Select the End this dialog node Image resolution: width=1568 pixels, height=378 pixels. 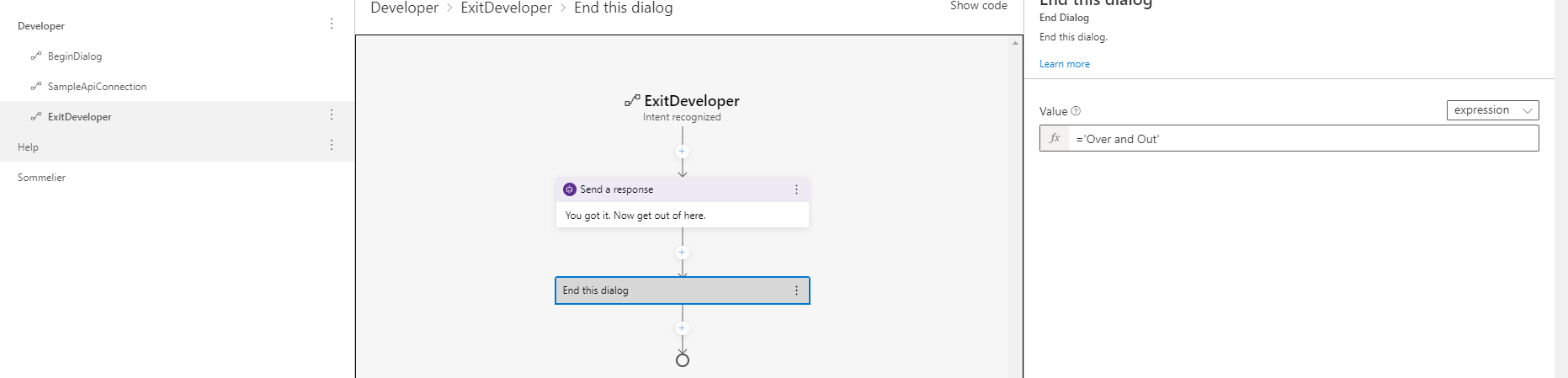tap(683, 290)
